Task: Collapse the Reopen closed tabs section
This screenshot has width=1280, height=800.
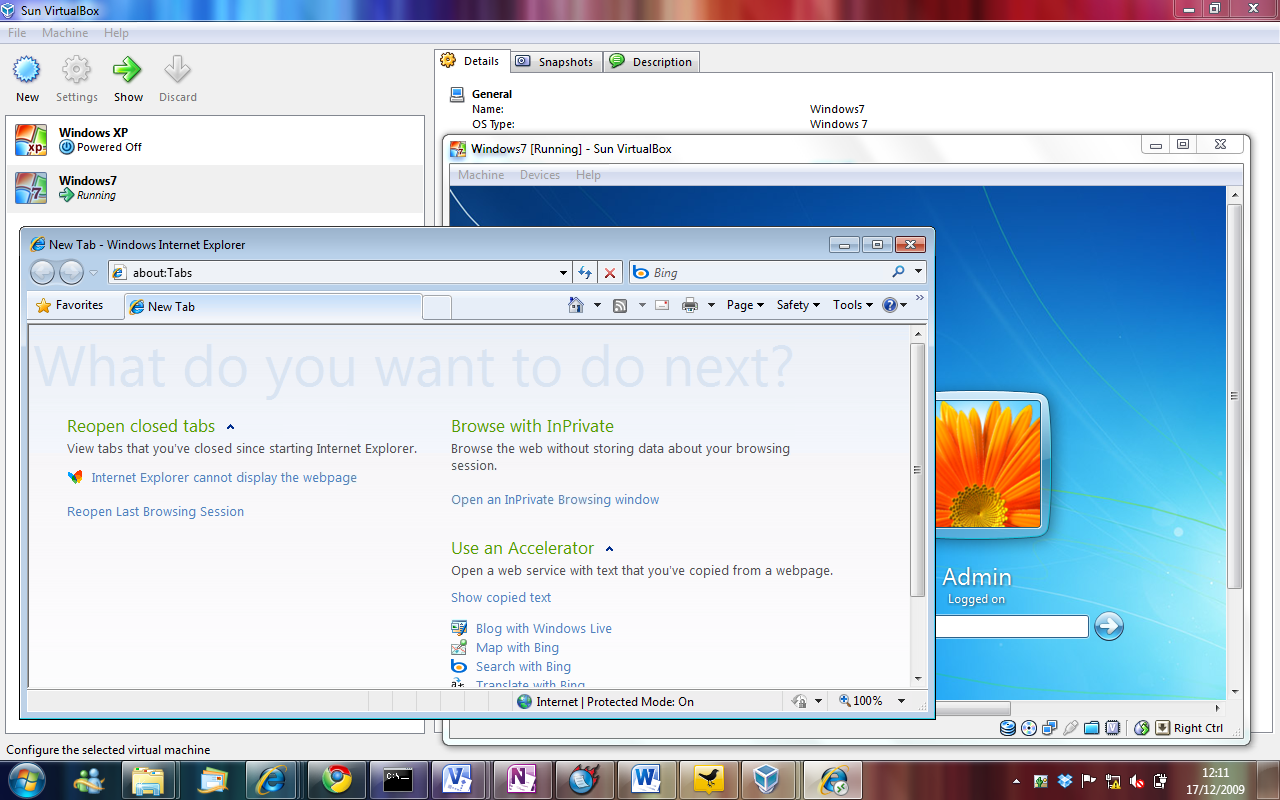Action: [230, 427]
